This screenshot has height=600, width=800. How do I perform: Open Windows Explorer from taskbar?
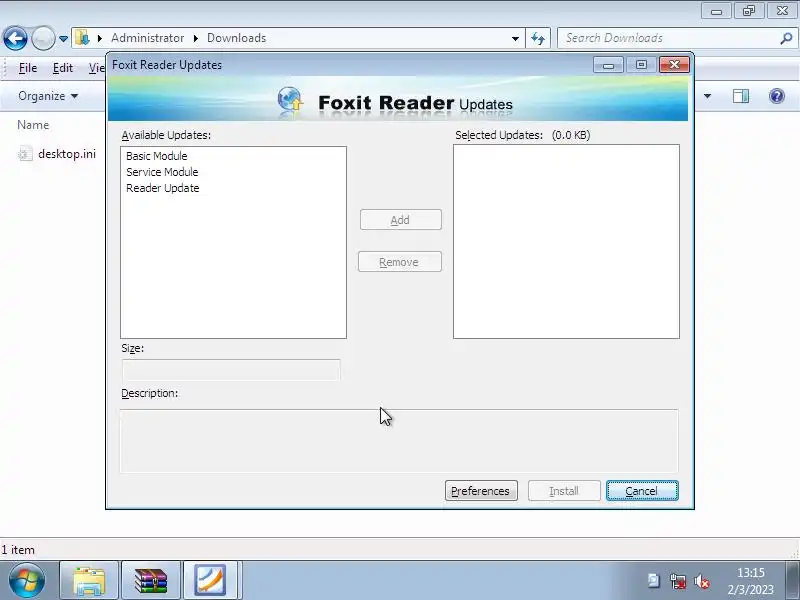click(89, 580)
